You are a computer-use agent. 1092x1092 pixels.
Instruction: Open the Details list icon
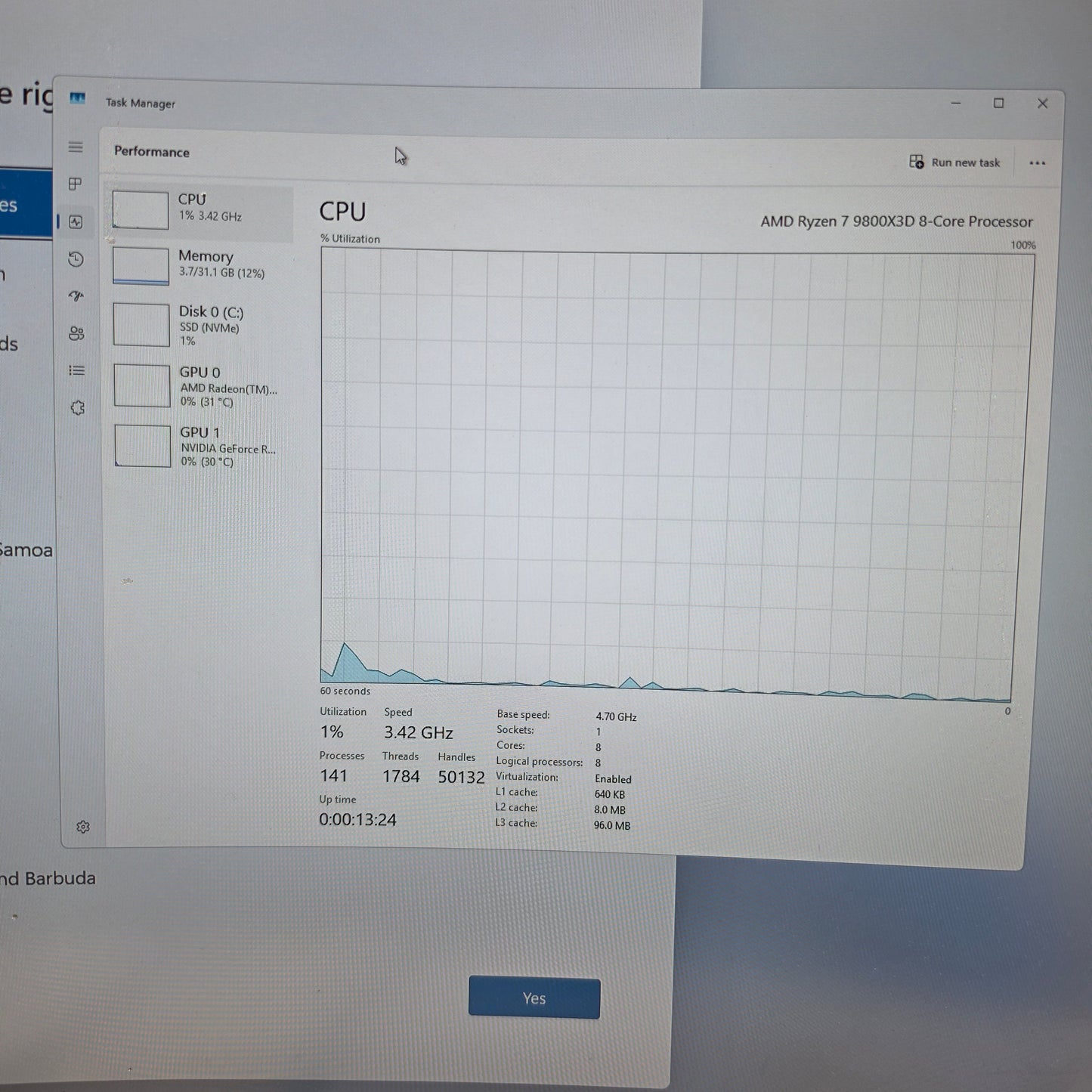[x=76, y=370]
